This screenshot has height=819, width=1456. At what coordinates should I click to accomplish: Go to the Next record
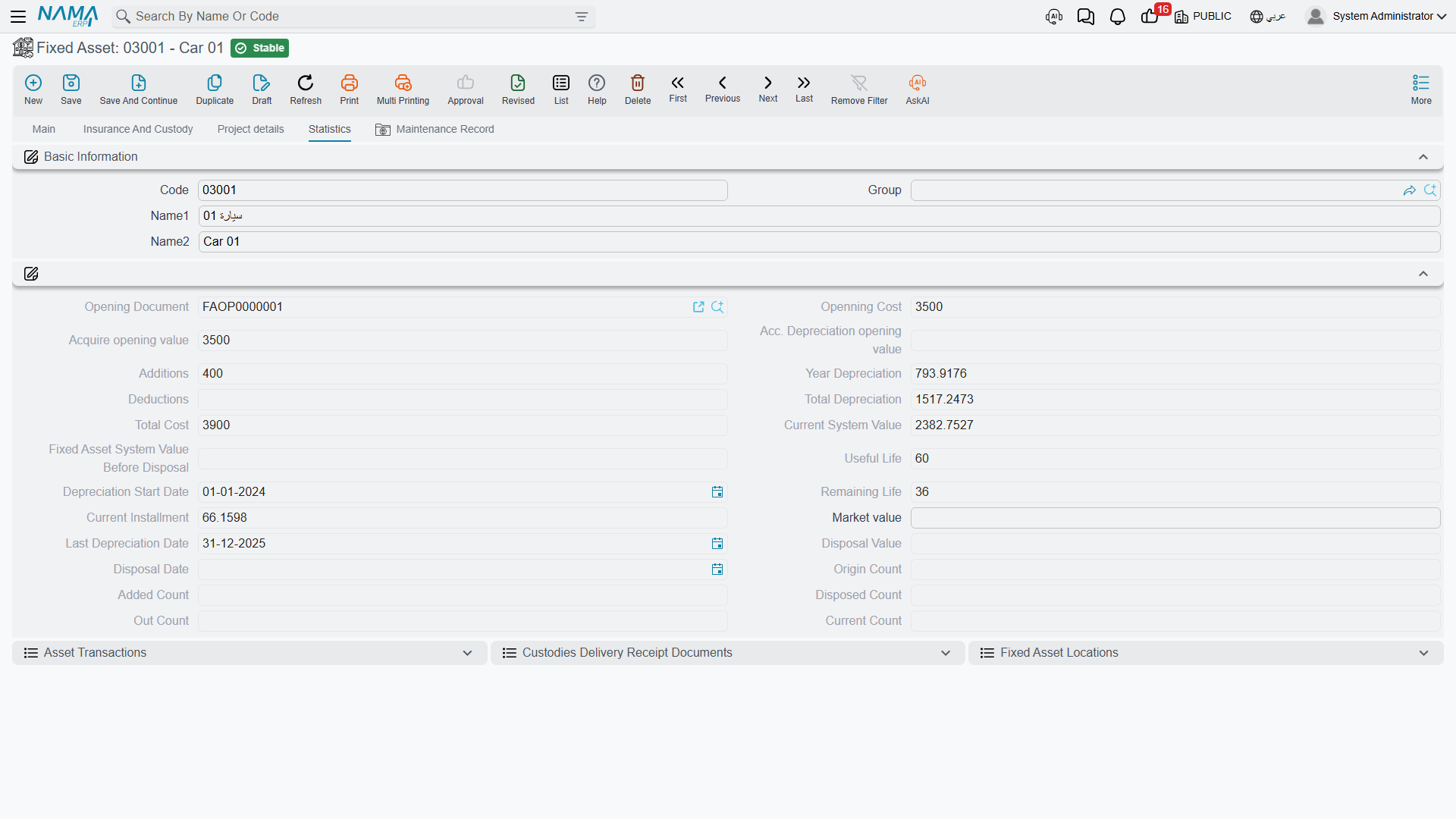768,88
